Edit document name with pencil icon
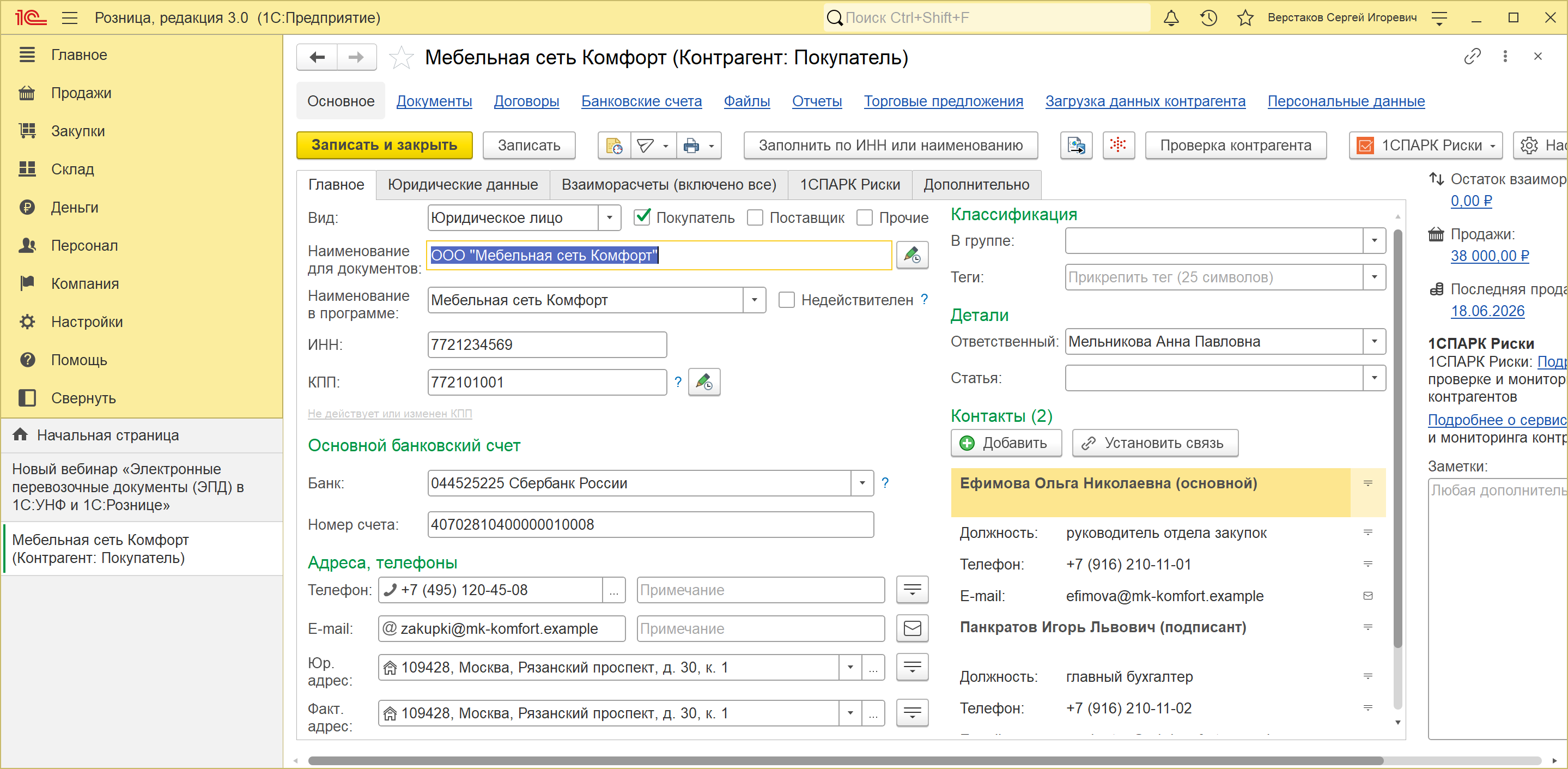The width and height of the screenshot is (1568, 769). 912,255
